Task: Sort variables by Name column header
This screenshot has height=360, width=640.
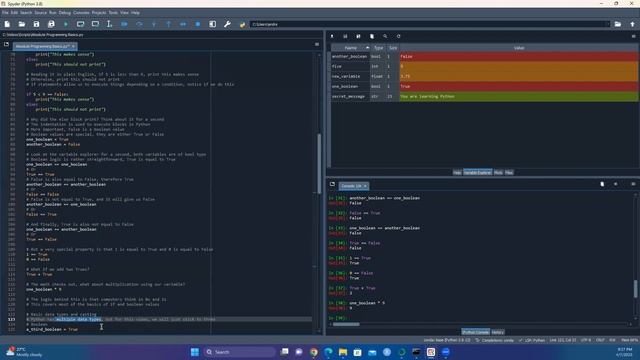Action: (351, 48)
